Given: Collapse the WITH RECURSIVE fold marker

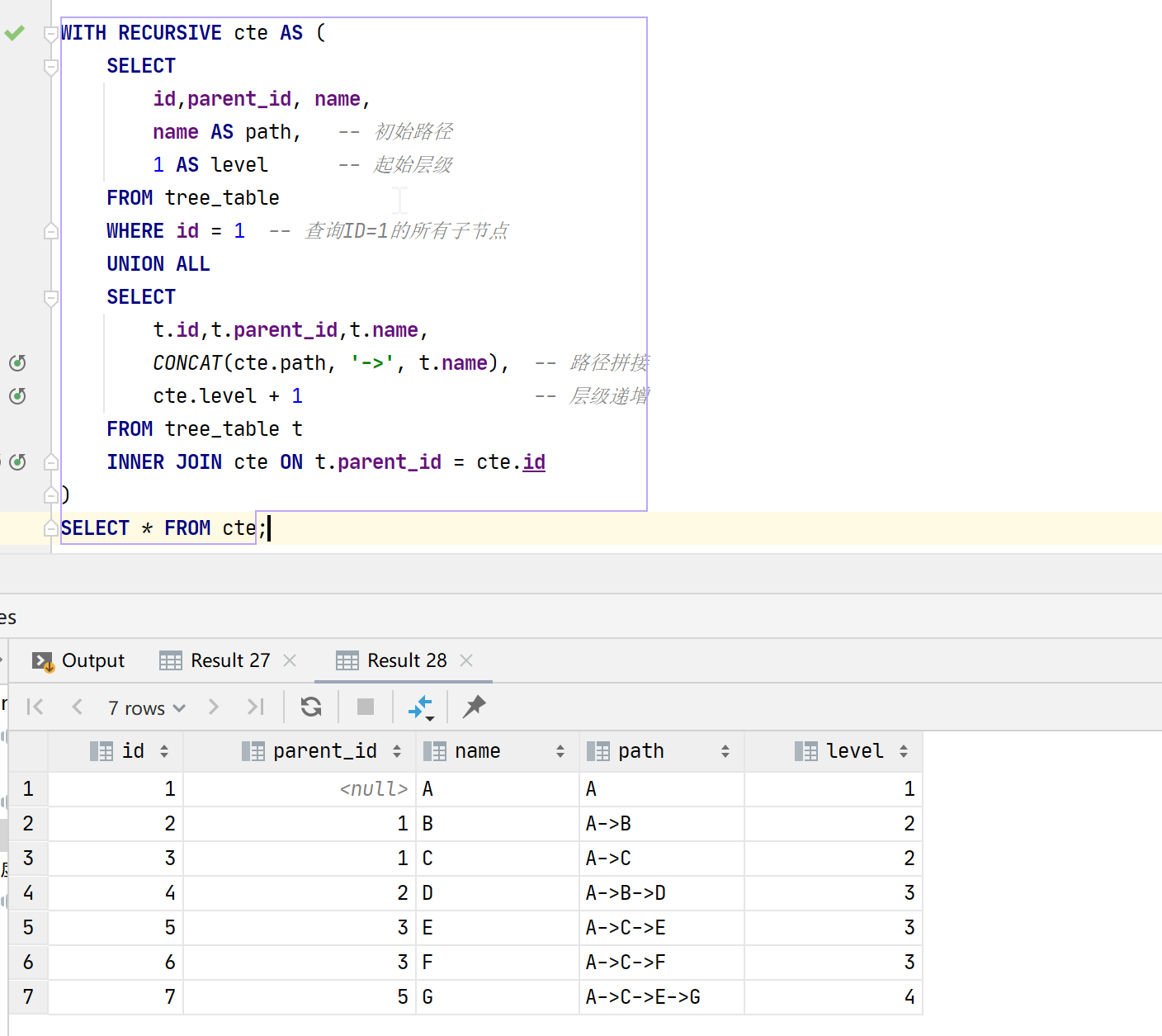Looking at the screenshot, I should [51, 34].
